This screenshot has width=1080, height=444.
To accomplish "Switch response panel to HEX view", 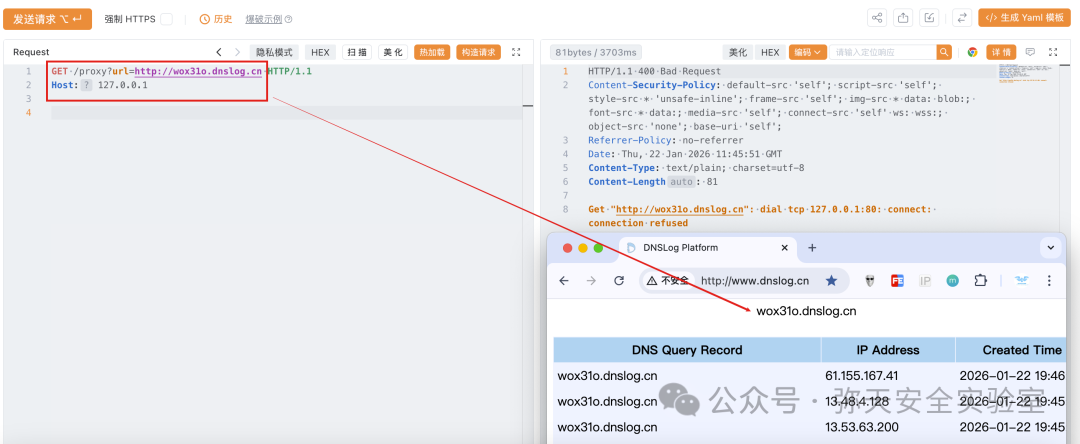I will 770,52.
